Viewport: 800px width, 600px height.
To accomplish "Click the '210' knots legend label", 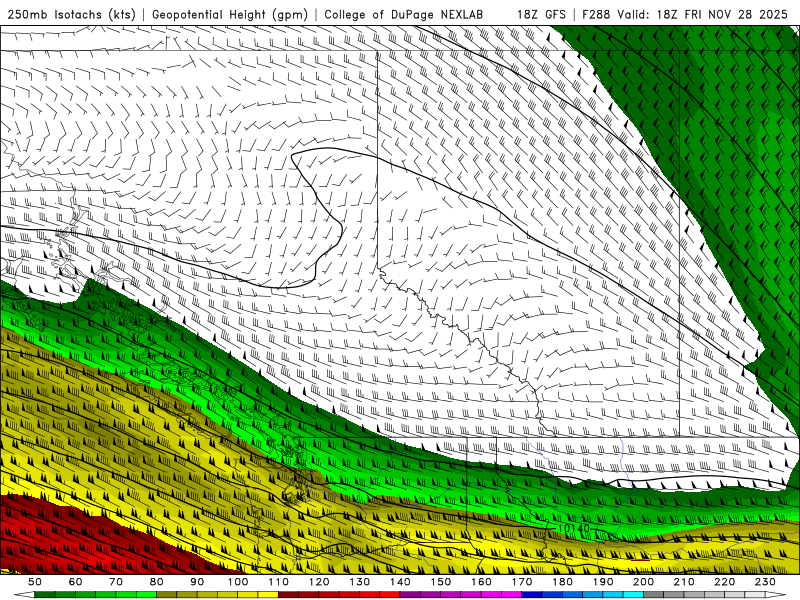I will 685,582.
